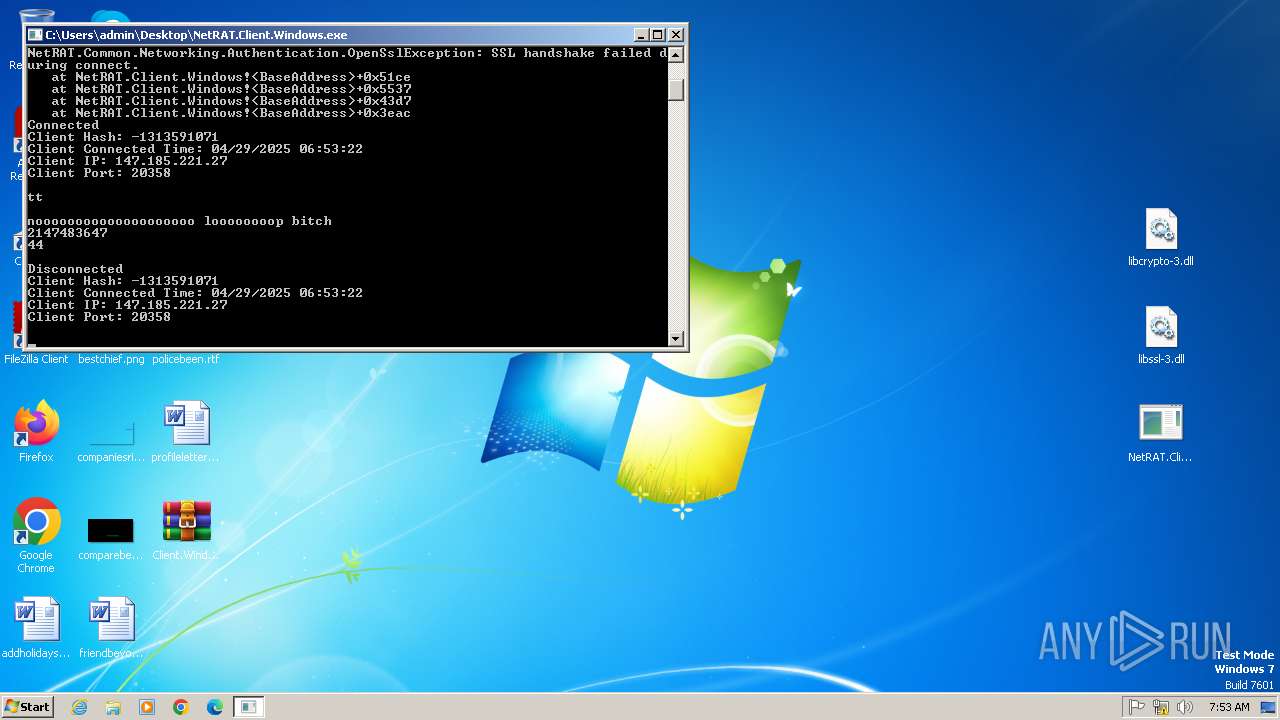The width and height of the screenshot is (1280, 720).
Task: Open the volume speaker tray icon
Action: [x=1185, y=707]
